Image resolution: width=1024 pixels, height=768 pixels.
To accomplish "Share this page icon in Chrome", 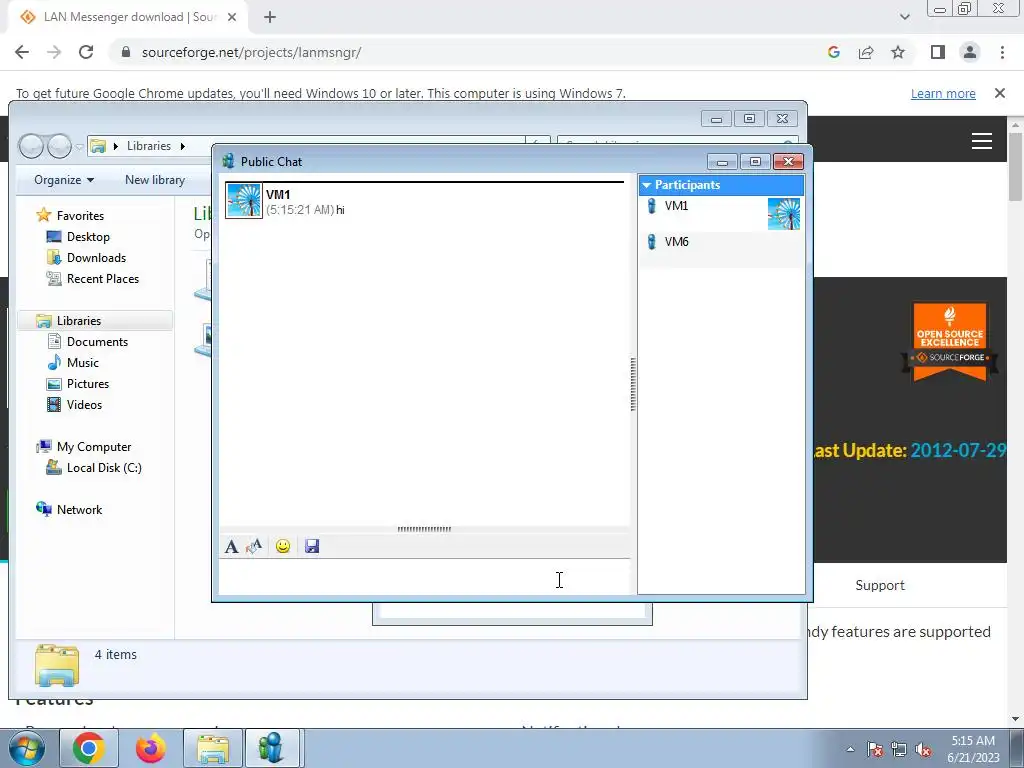I will click(x=866, y=52).
